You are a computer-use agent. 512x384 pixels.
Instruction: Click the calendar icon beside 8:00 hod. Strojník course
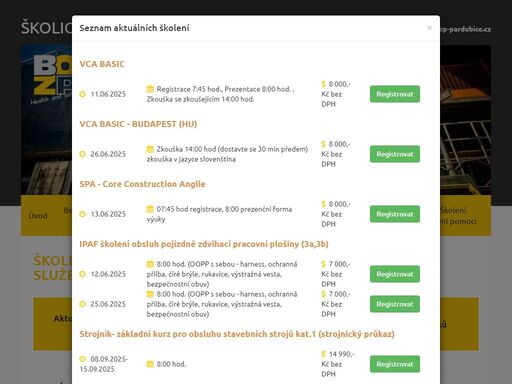pyautogui.click(x=150, y=364)
